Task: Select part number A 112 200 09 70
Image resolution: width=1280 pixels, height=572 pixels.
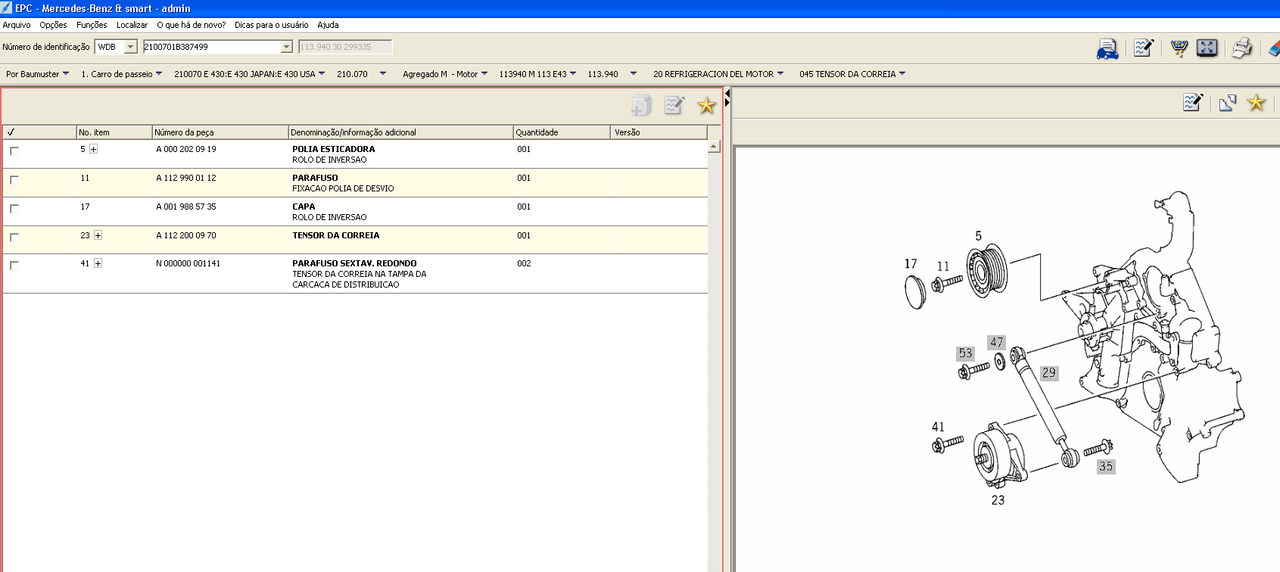Action: coord(186,236)
